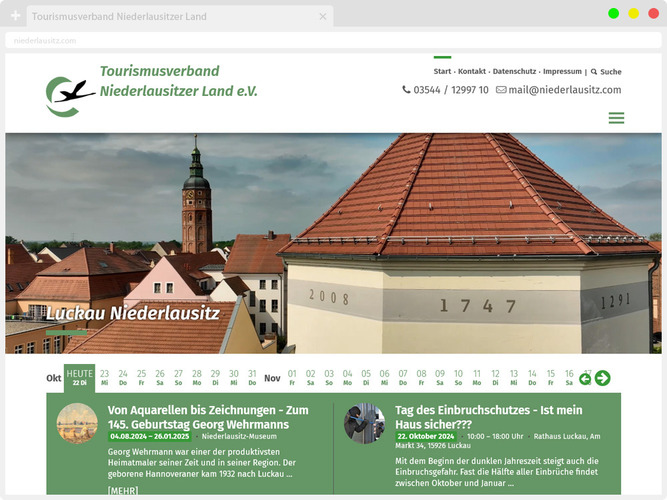Open the Datenschutz page

click(514, 72)
